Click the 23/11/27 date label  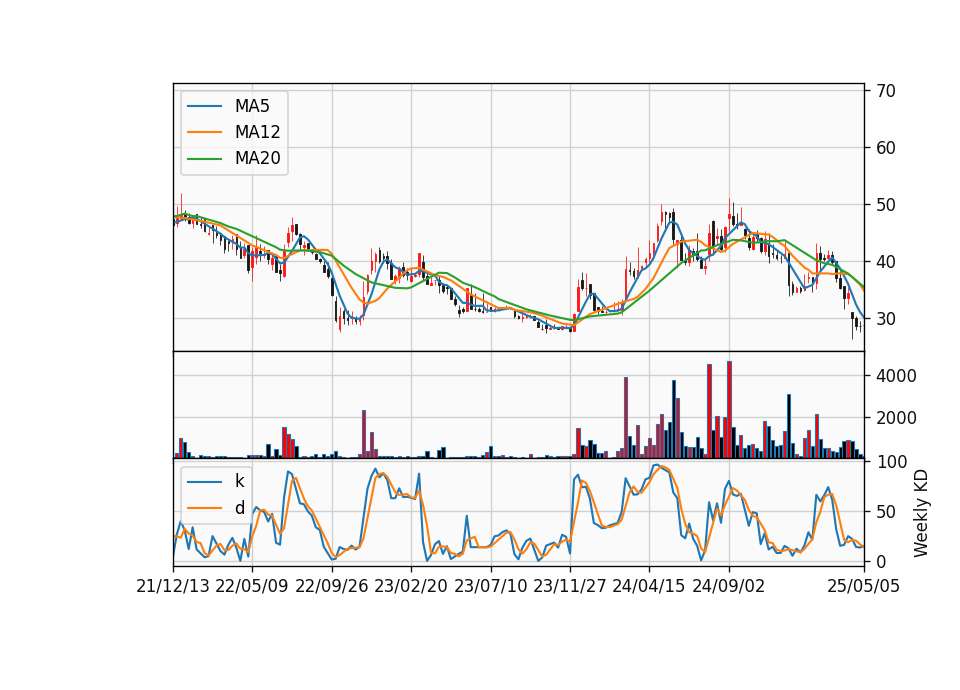coord(570,586)
